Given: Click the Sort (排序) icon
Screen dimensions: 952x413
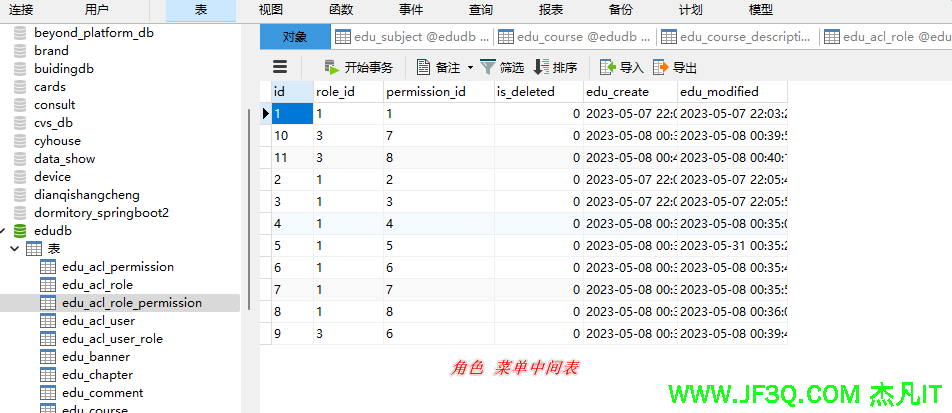Looking at the screenshot, I should click(541, 67).
